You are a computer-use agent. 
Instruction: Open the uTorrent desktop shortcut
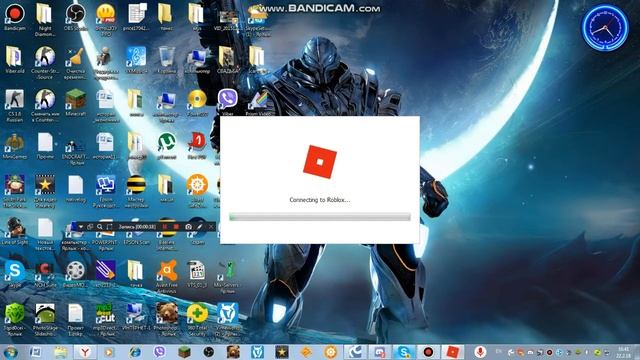click(167, 146)
